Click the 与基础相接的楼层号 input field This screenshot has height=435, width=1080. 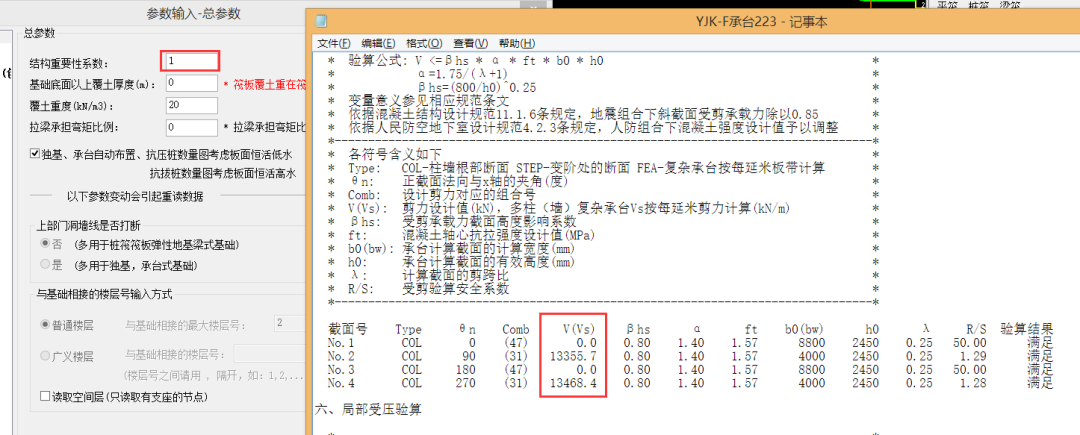point(269,354)
